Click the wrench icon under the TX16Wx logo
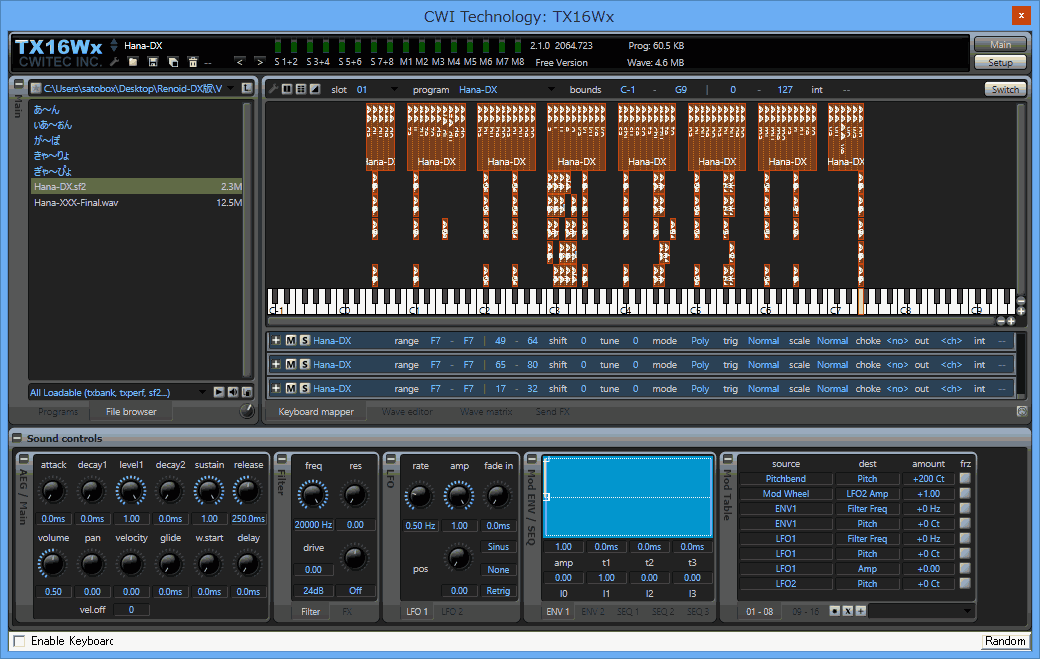Screen dimensions: 1040x659 click(114, 62)
